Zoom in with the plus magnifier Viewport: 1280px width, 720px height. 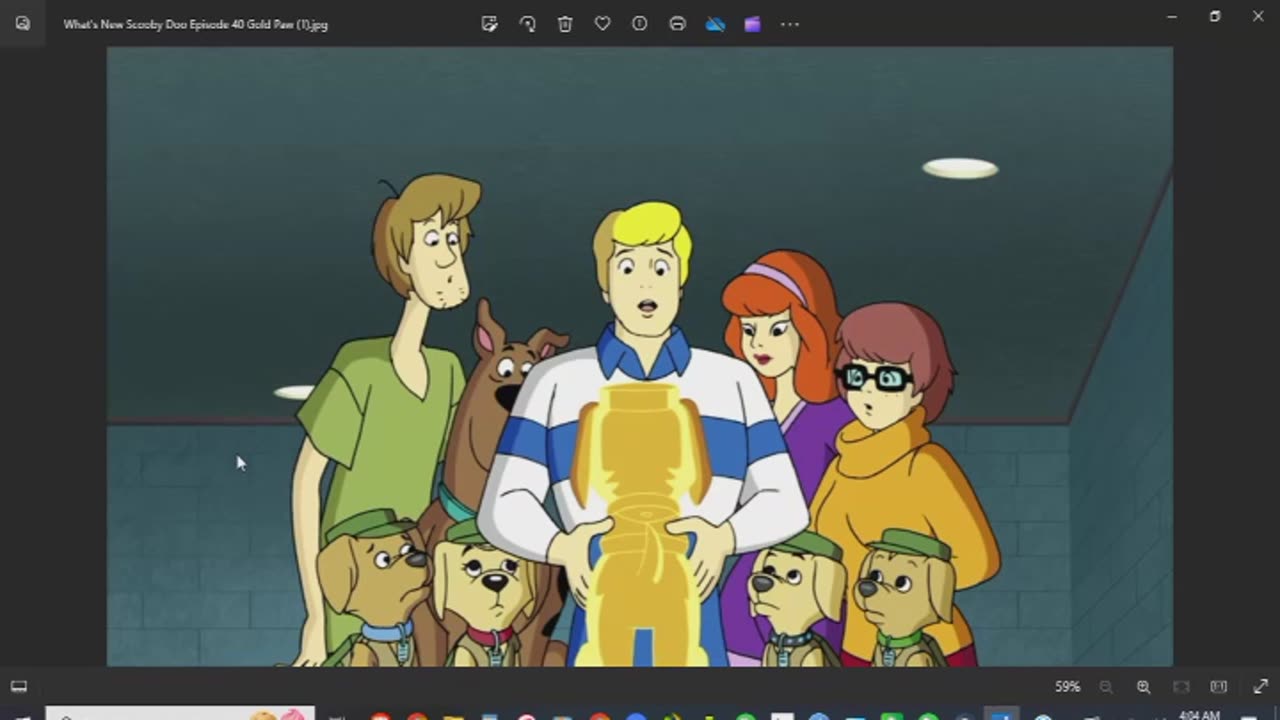[x=1143, y=687]
